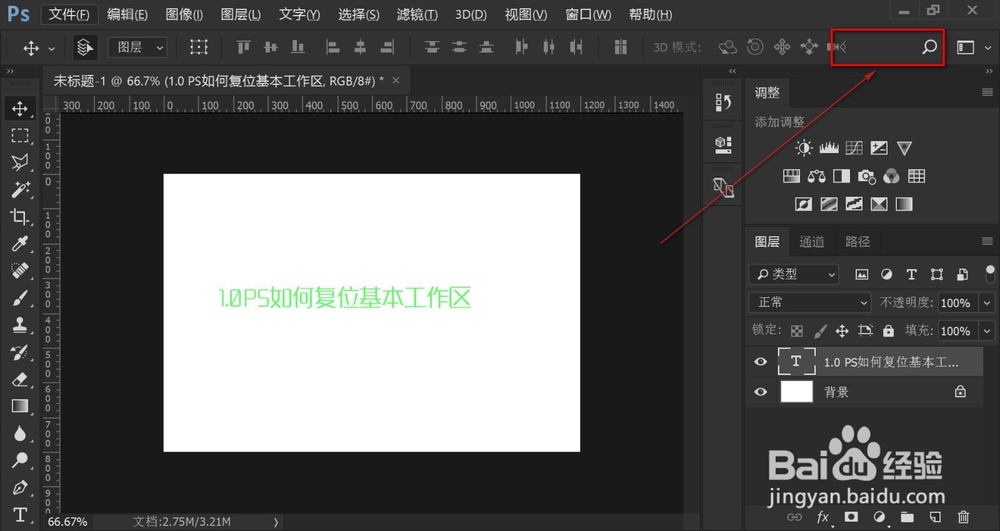Image resolution: width=1000 pixels, height=531 pixels.
Task: Hide the 背景 layer eye icon
Action: click(760, 391)
